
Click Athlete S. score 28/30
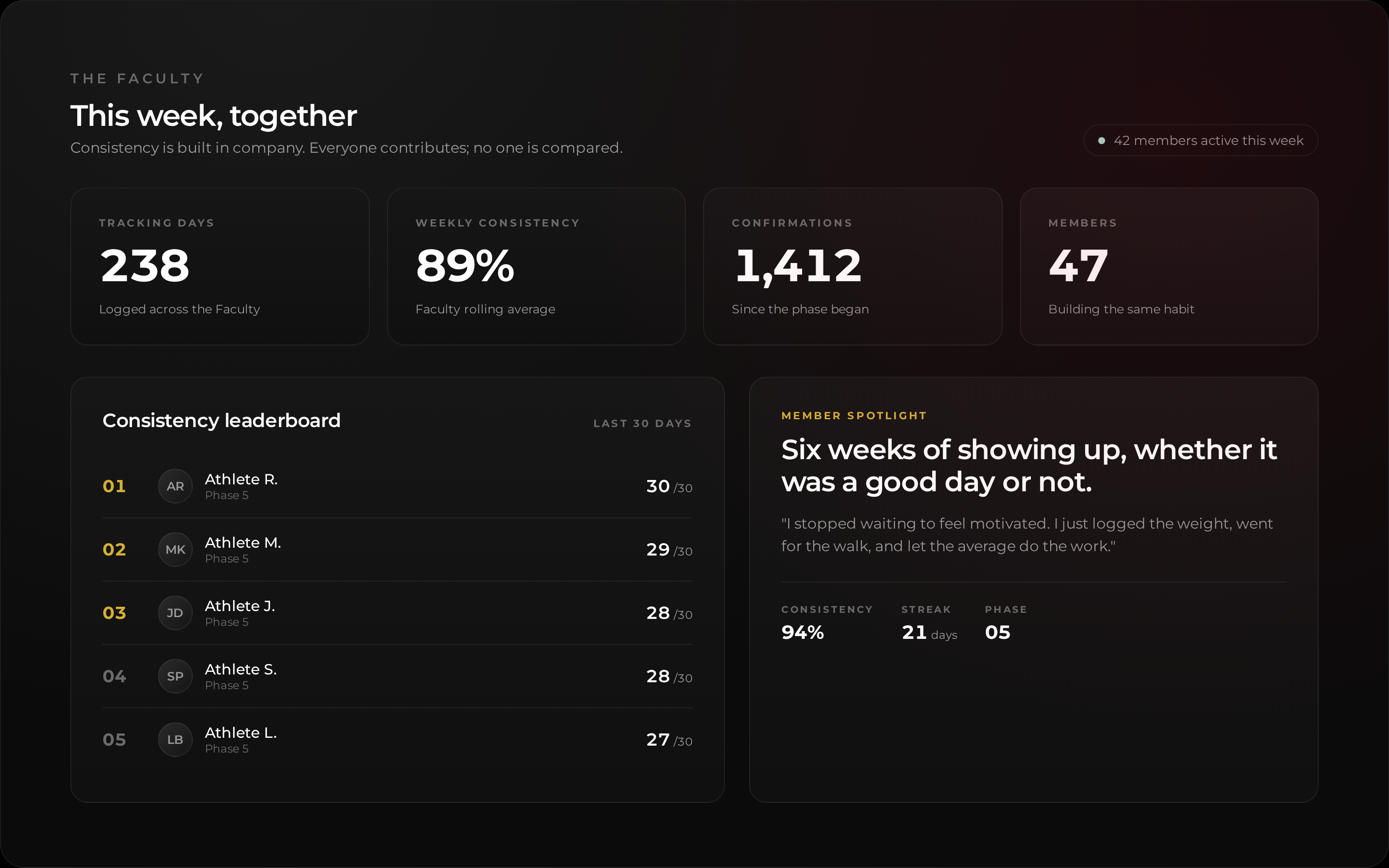[669, 676]
